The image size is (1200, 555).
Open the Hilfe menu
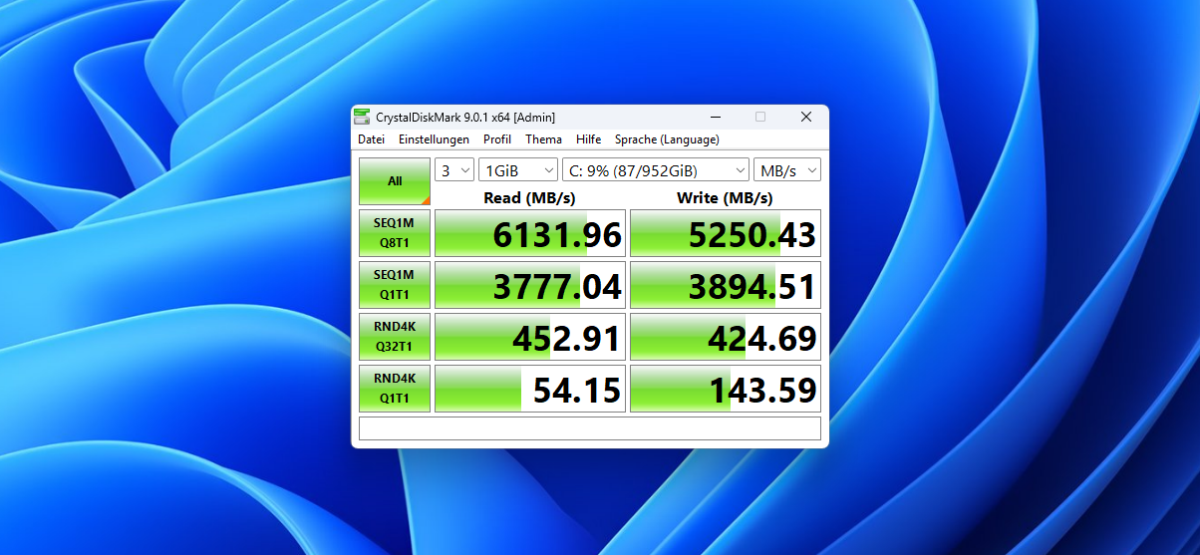[x=588, y=140]
